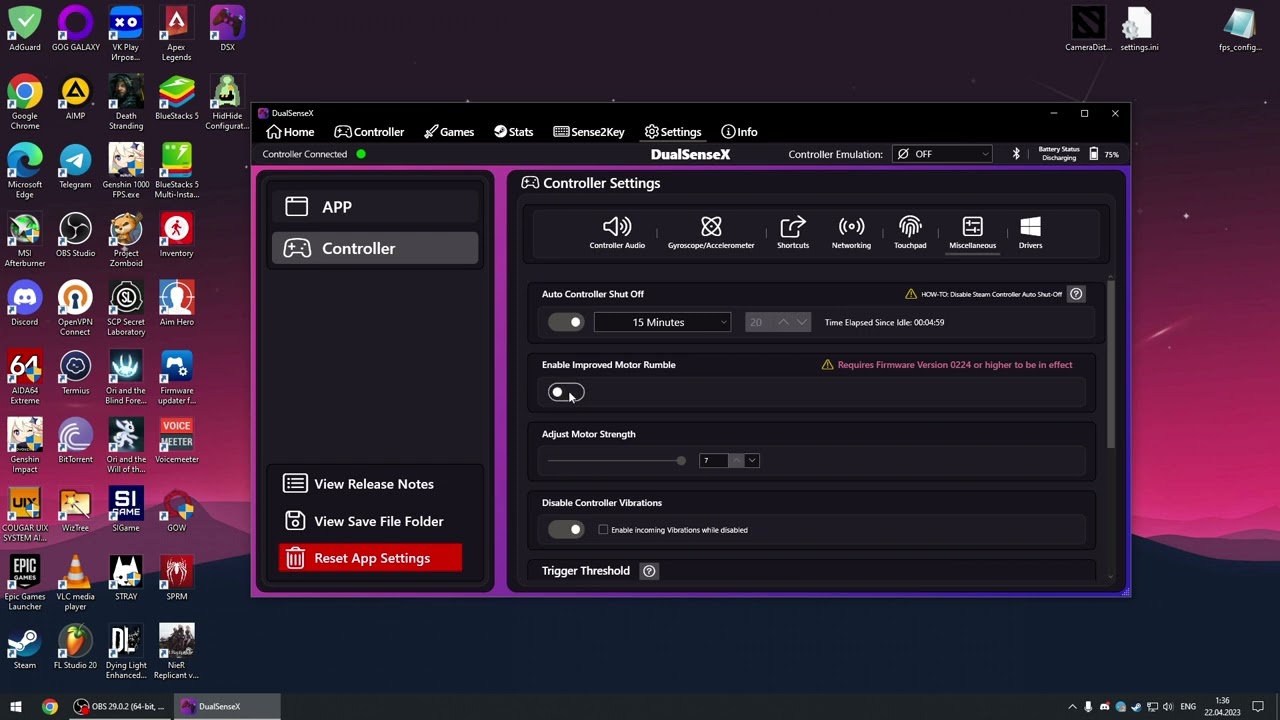Open settings.ini file on desktop
The height and width of the screenshot is (720, 1280).
click(1138, 29)
